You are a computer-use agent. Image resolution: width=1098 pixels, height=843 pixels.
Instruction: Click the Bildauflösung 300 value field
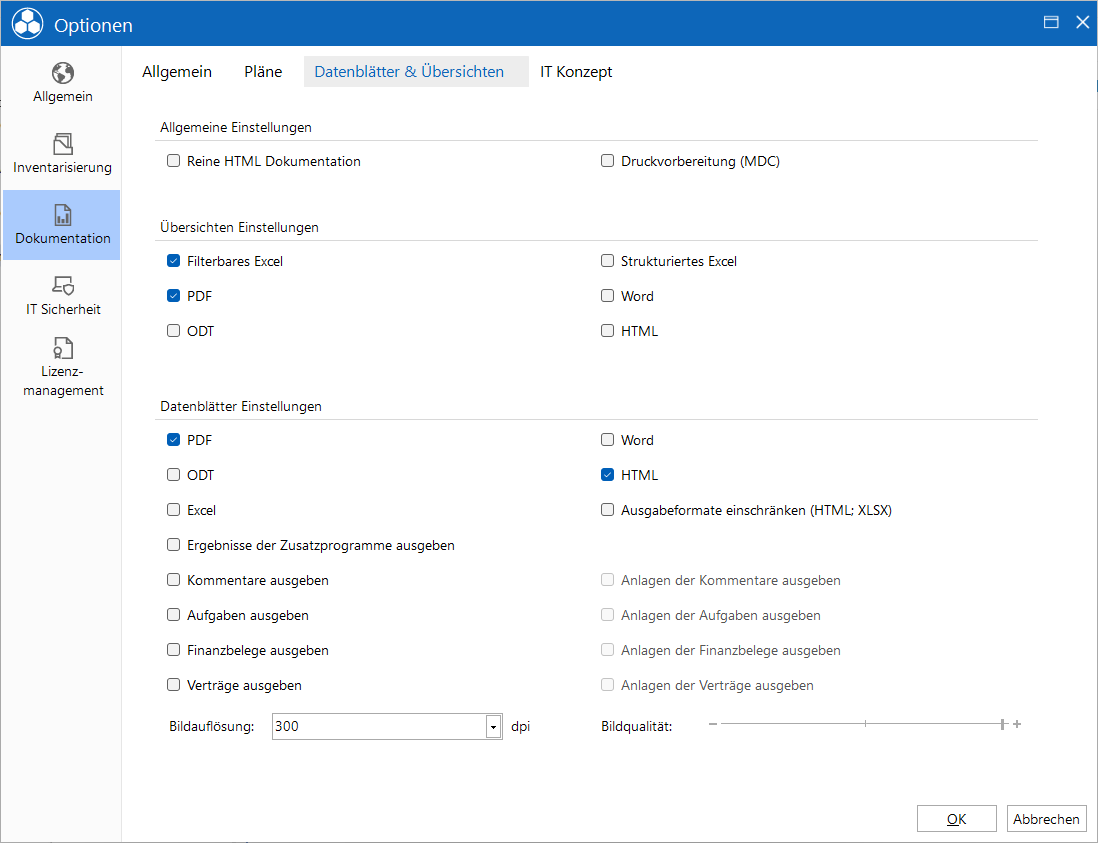coord(379,727)
